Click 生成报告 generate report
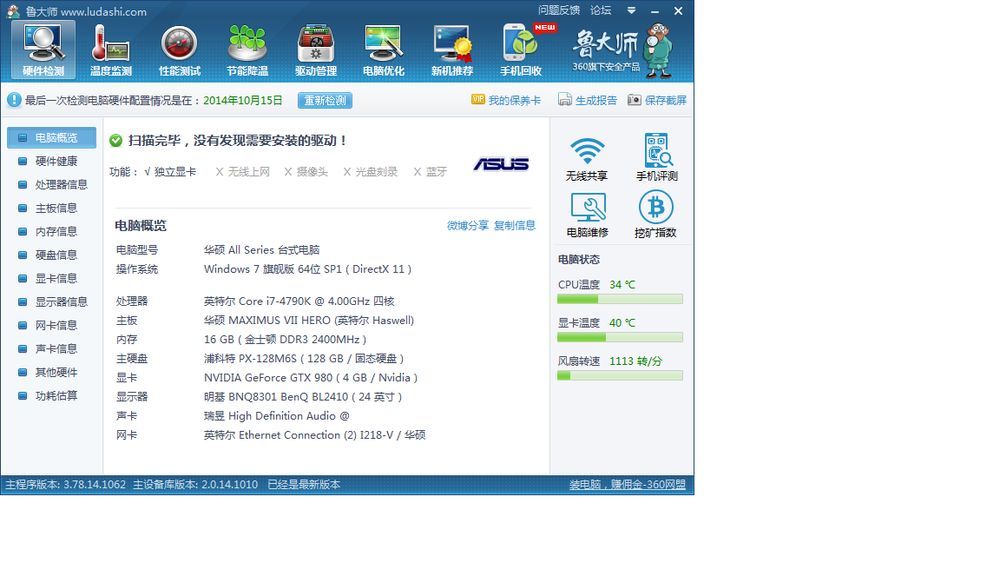The width and height of the screenshot is (1000, 563). click(x=587, y=100)
